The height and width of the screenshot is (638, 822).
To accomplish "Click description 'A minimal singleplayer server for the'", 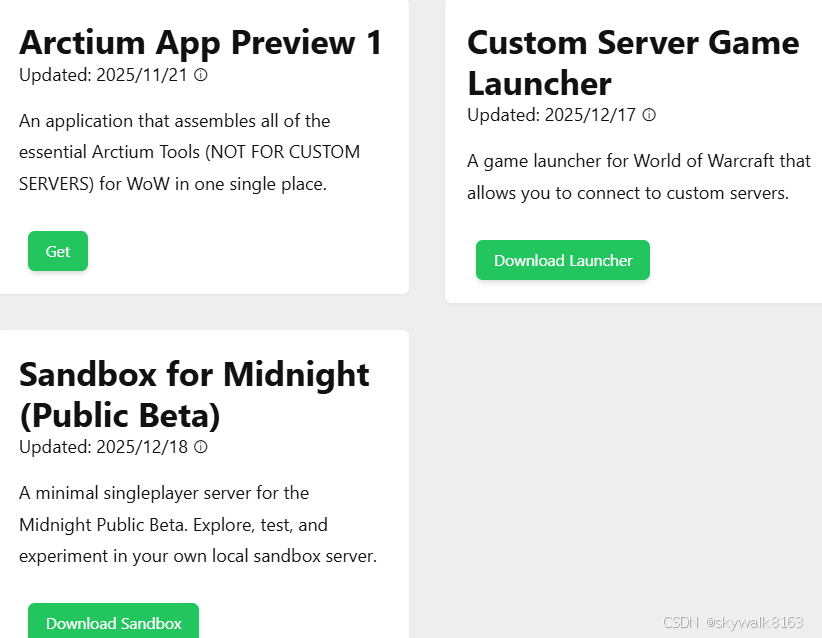I will point(164,493).
